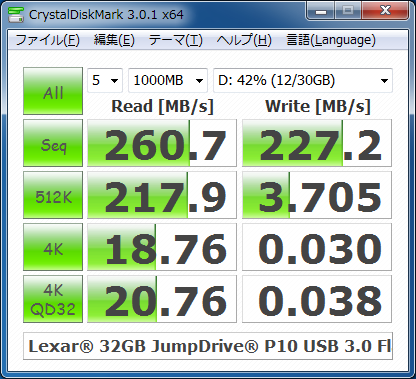Select the Seq write result 227.2

317,143
